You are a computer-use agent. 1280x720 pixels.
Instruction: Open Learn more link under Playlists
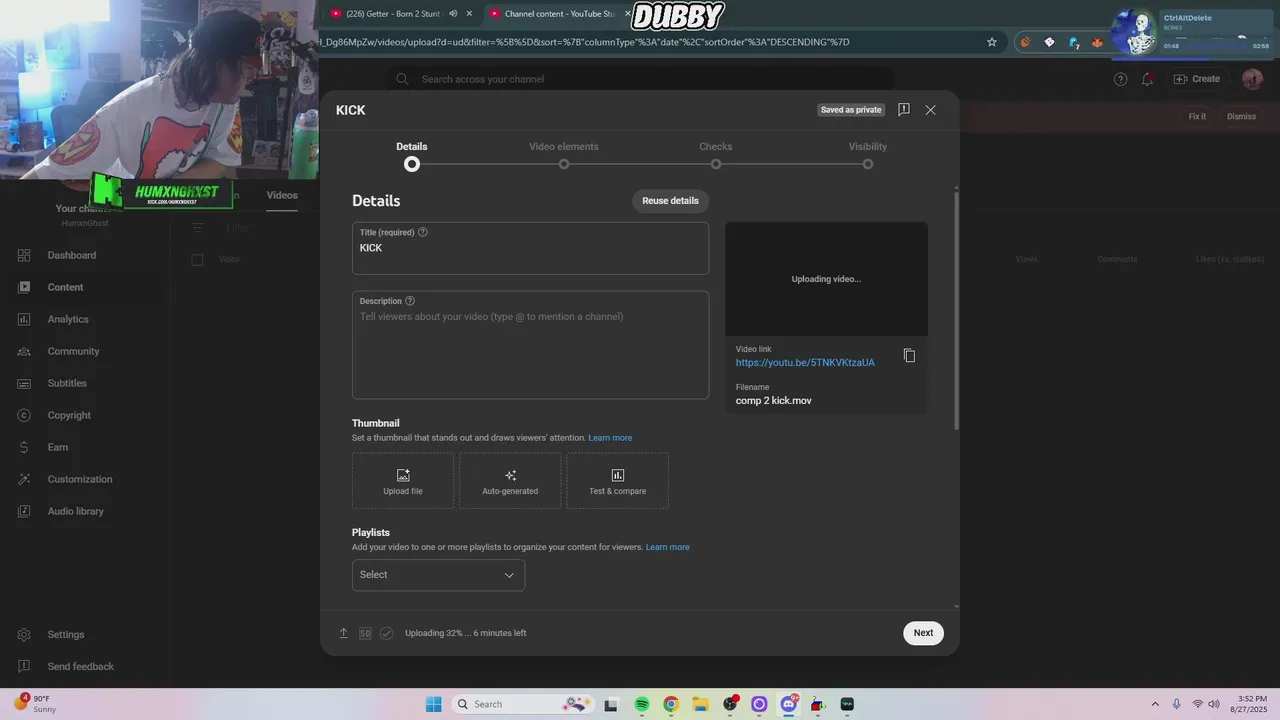coord(667,547)
